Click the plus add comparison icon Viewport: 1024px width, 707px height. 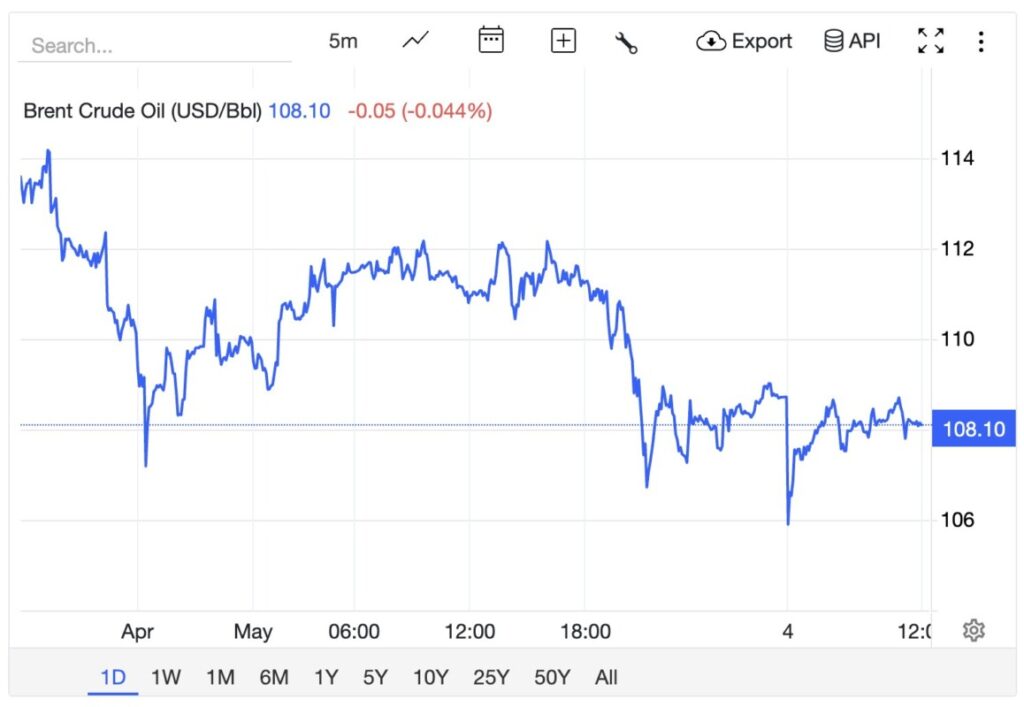(563, 40)
